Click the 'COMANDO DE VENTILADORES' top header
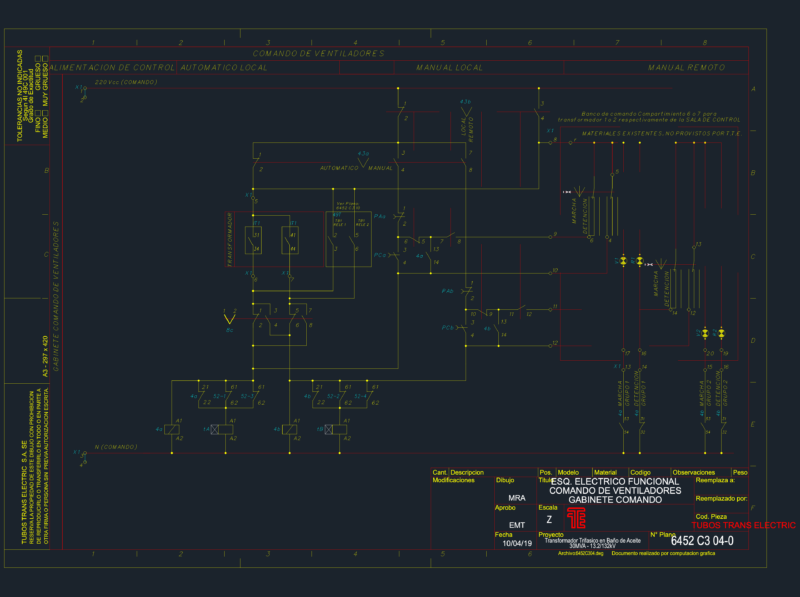Image resolution: width=800 pixels, height=597 pixels. pos(318,54)
